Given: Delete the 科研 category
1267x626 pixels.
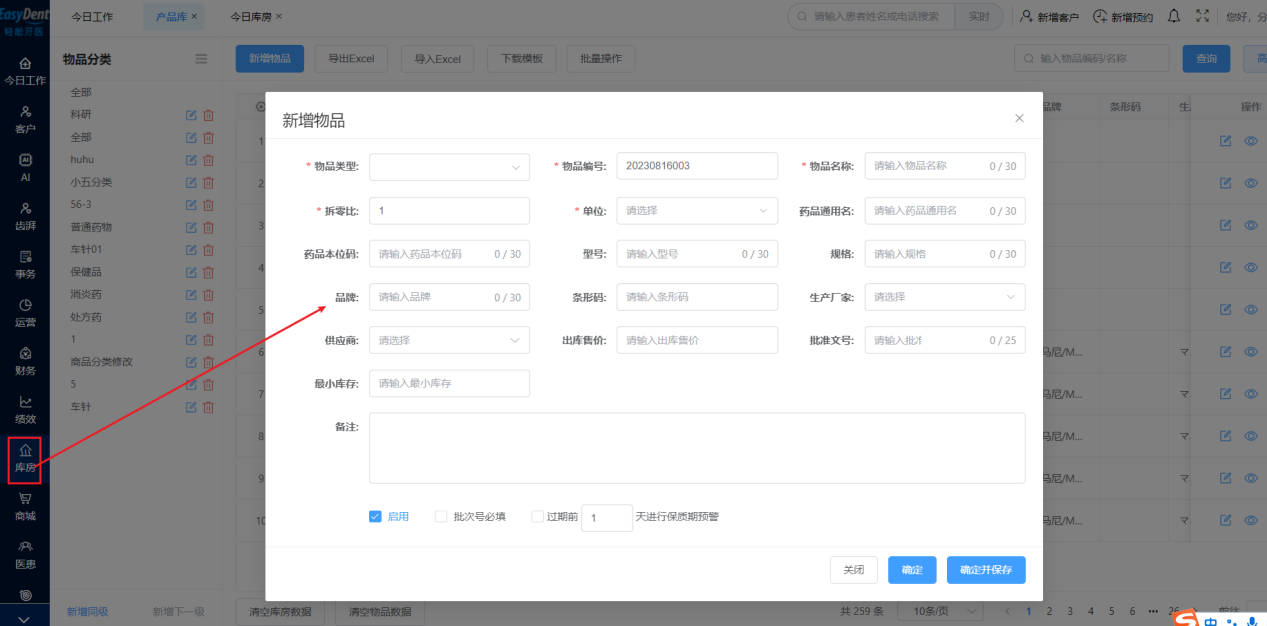Looking at the screenshot, I should (x=208, y=115).
